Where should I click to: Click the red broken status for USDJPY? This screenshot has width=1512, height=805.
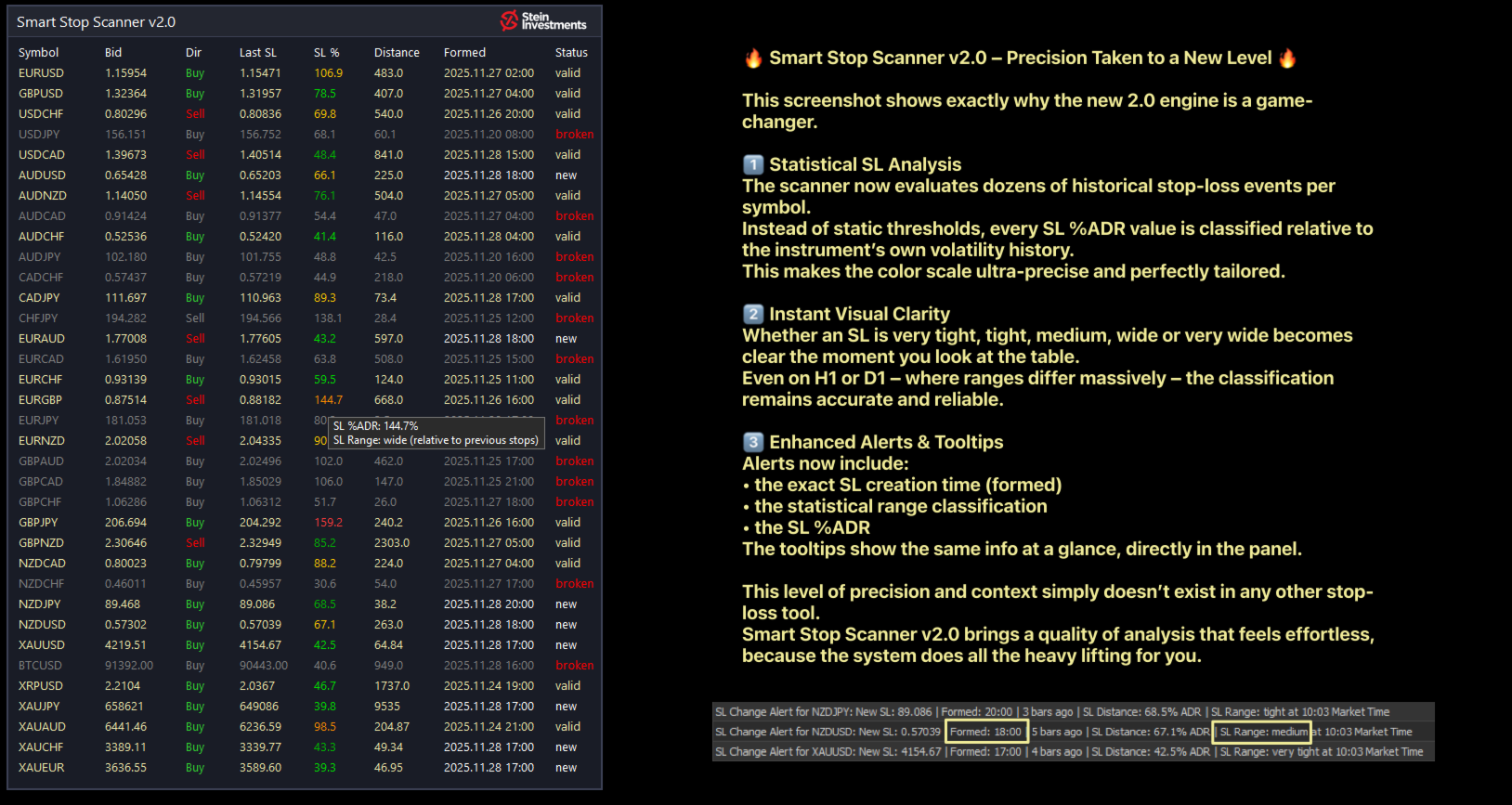574,135
